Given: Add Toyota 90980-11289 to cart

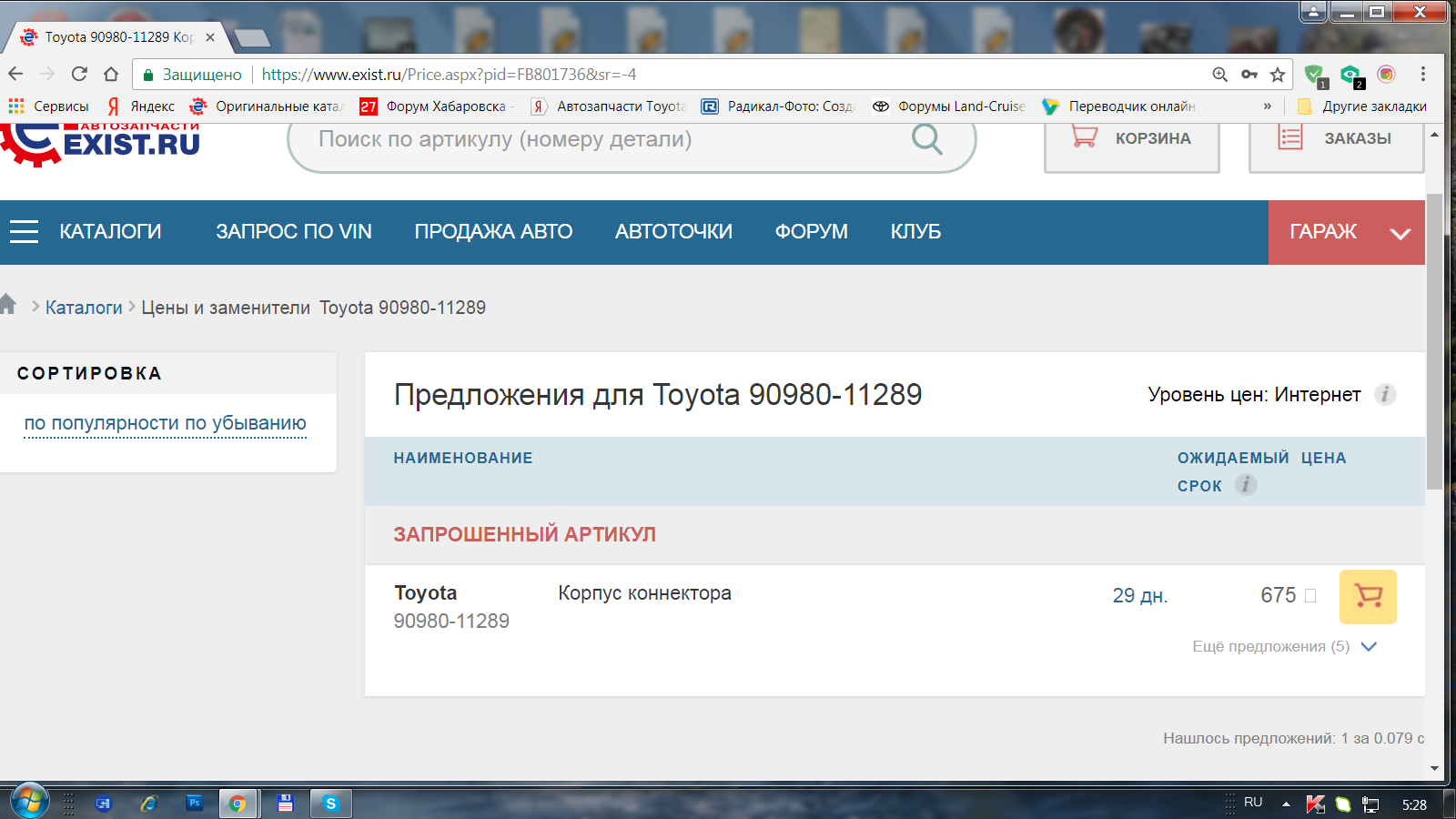Looking at the screenshot, I should (x=1368, y=597).
